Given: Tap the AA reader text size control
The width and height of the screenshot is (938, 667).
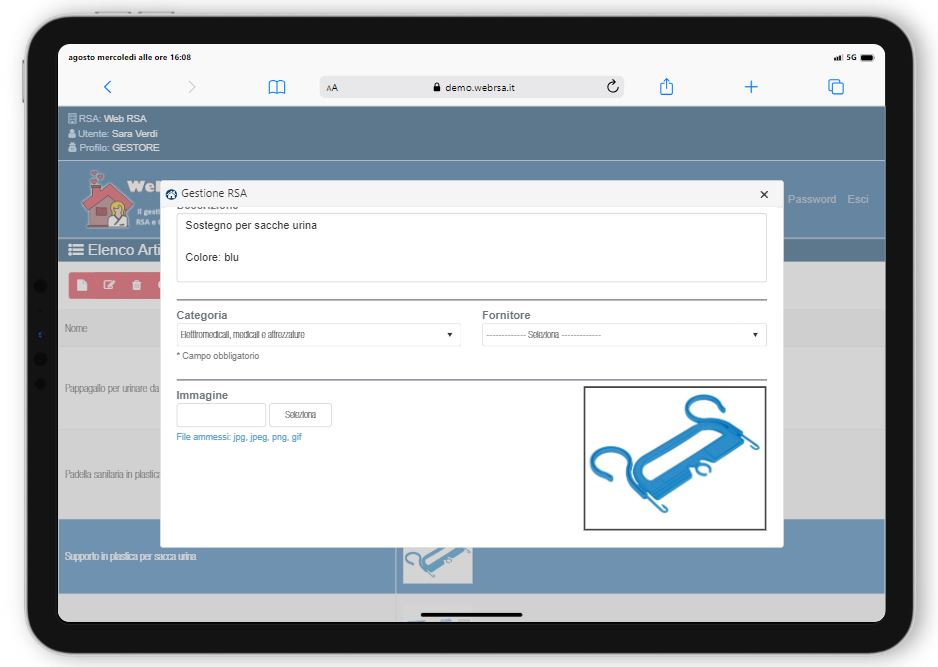Looking at the screenshot, I should [x=332, y=88].
